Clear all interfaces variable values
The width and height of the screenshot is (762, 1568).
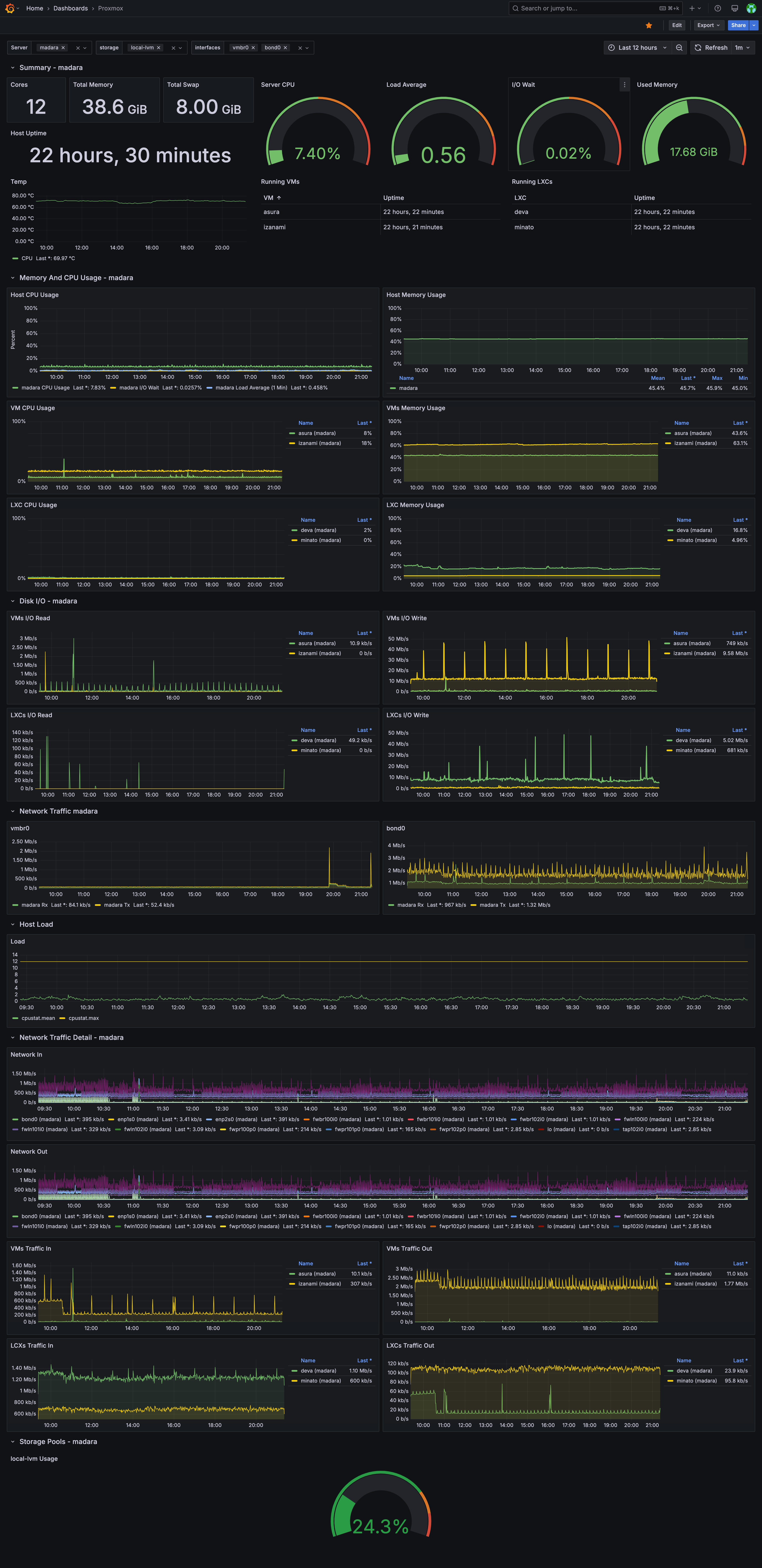(300, 48)
